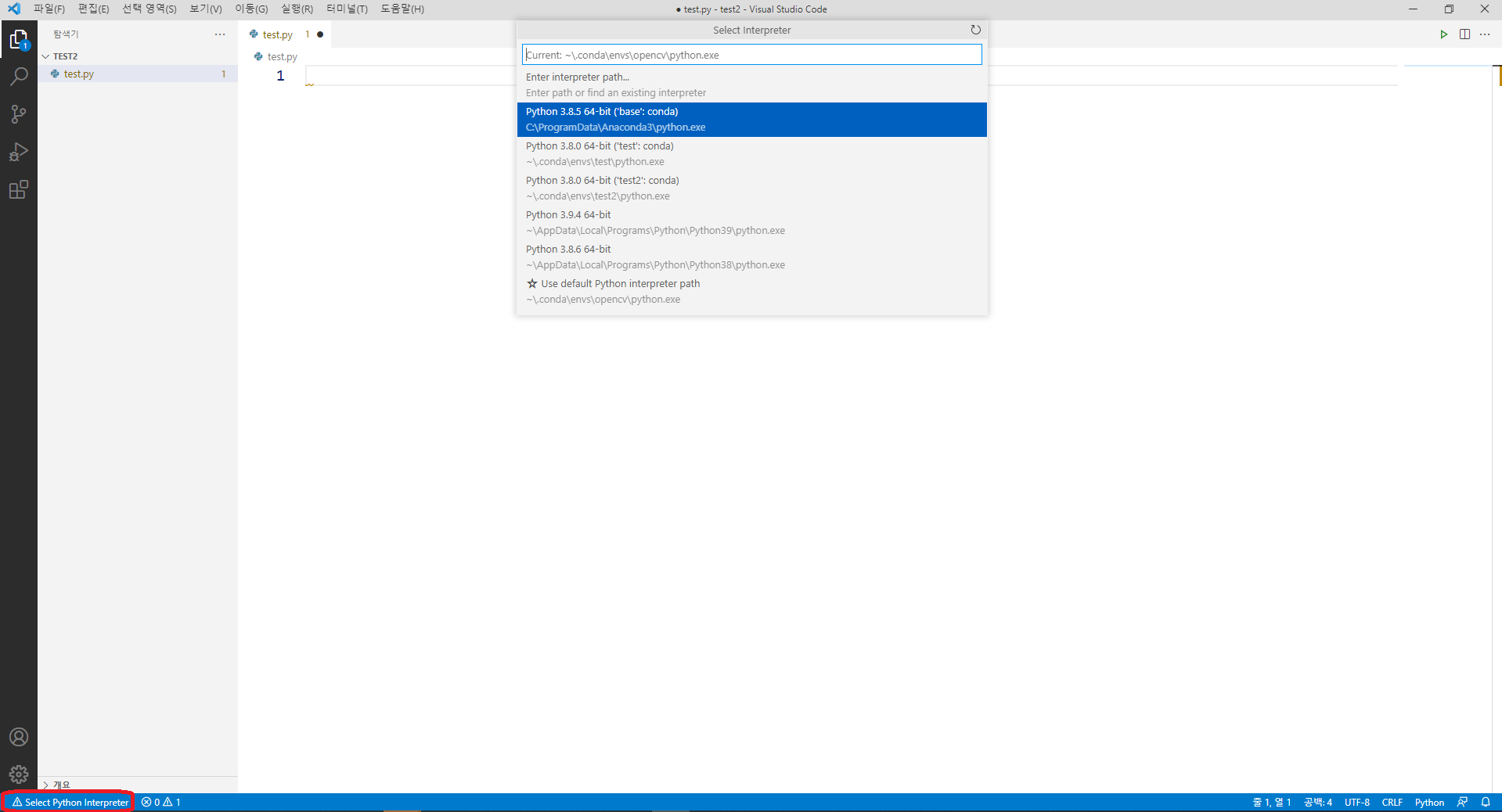1502x812 pixels.
Task: Click the feedback icon in status bar
Action: pyautogui.click(x=1462, y=802)
